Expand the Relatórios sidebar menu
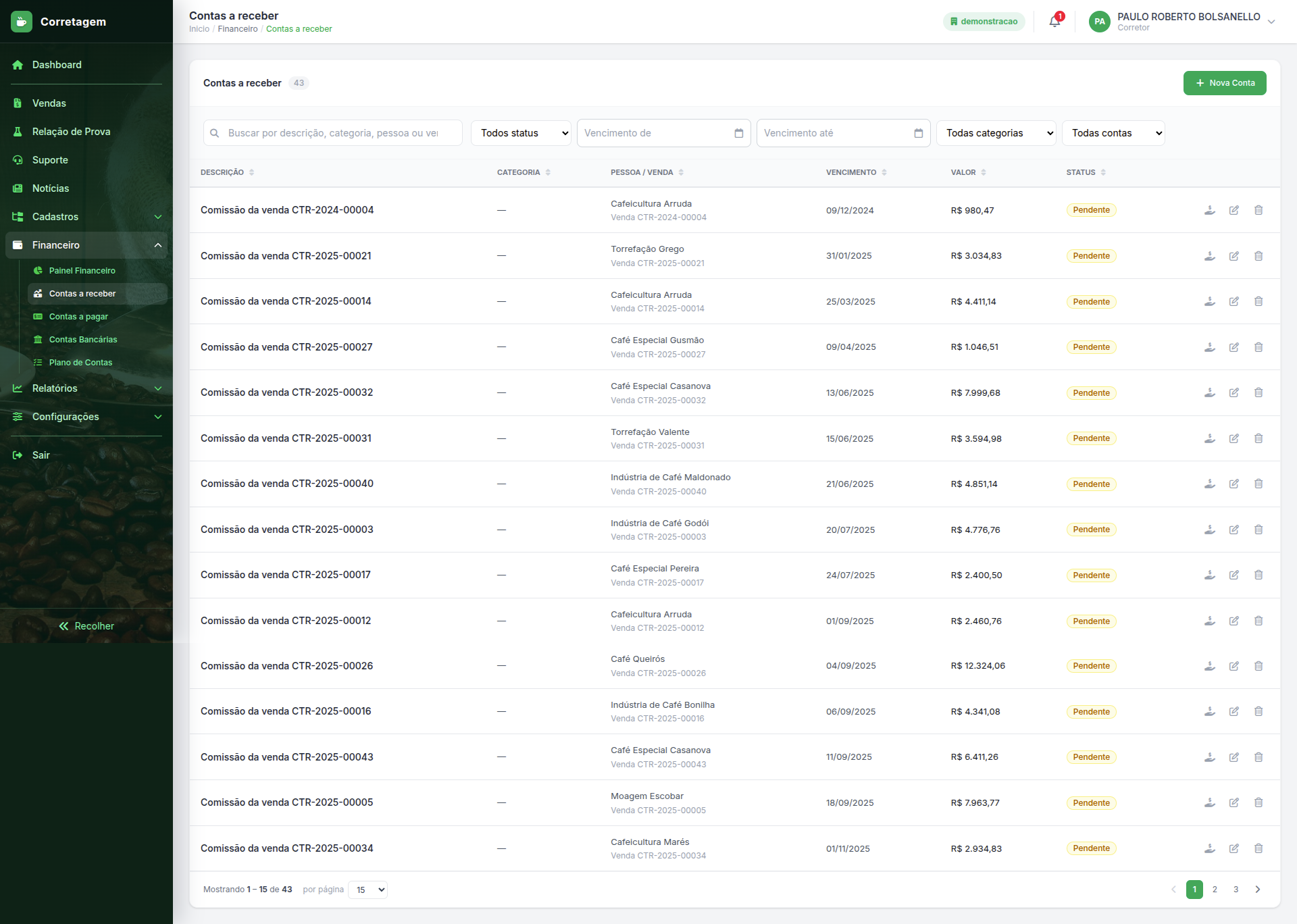Image resolution: width=1297 pixels, height=924 pixels. tap(86, 388)
